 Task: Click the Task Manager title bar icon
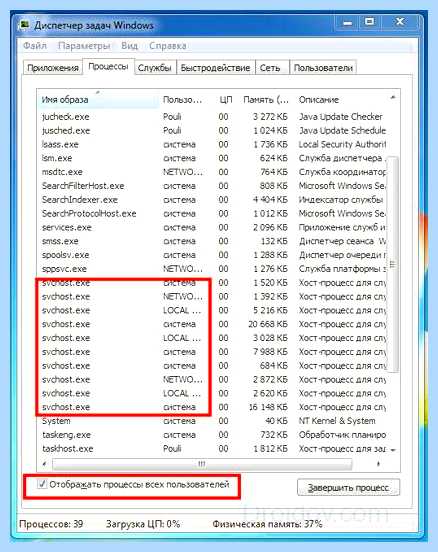[25, 25]
